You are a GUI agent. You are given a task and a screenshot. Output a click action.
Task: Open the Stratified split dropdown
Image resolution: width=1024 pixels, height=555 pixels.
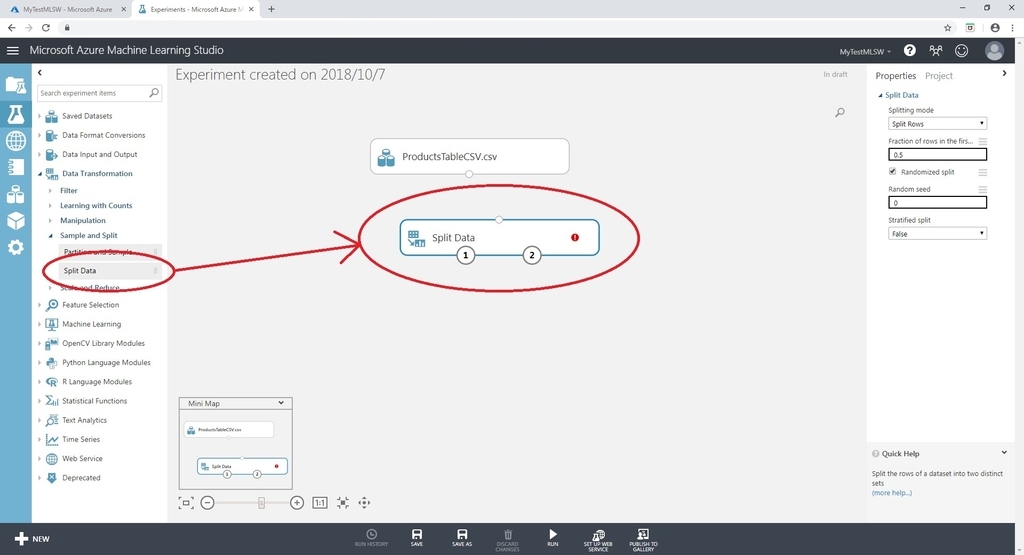[937, 233]
